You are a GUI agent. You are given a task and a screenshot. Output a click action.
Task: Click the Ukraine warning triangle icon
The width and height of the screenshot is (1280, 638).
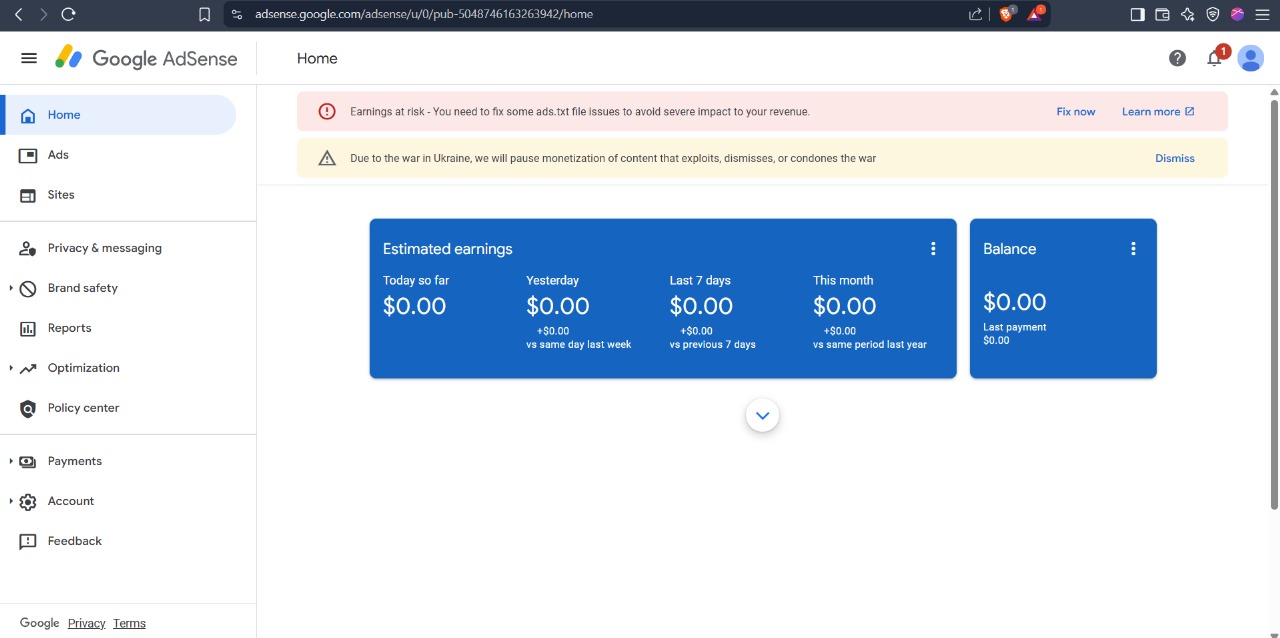(327, 158)
